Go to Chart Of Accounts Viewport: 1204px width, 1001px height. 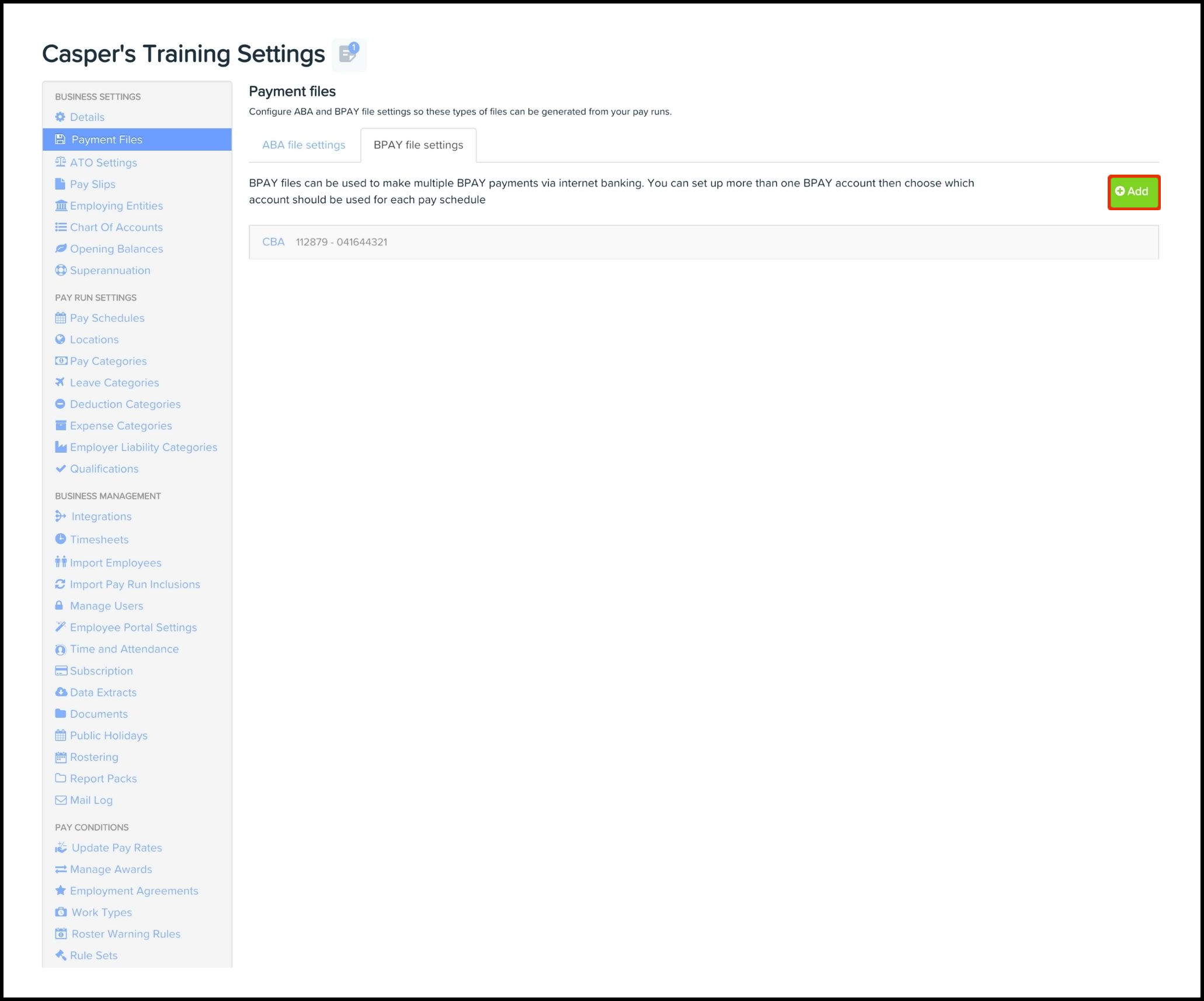116,227
